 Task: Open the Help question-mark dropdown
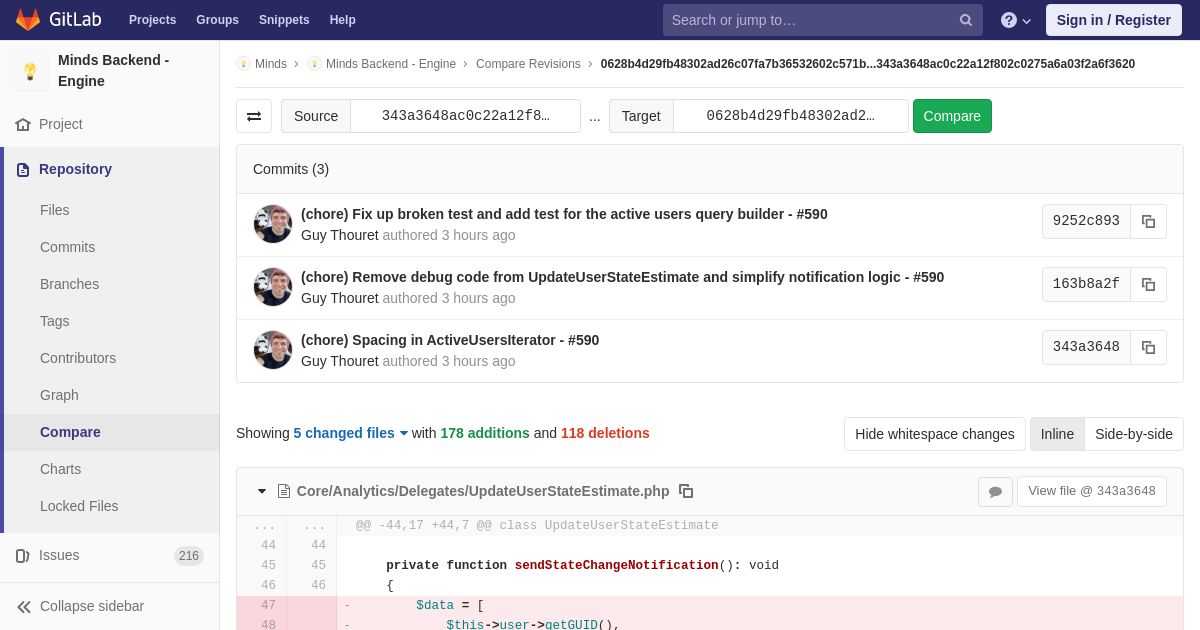coord(1016,20)
